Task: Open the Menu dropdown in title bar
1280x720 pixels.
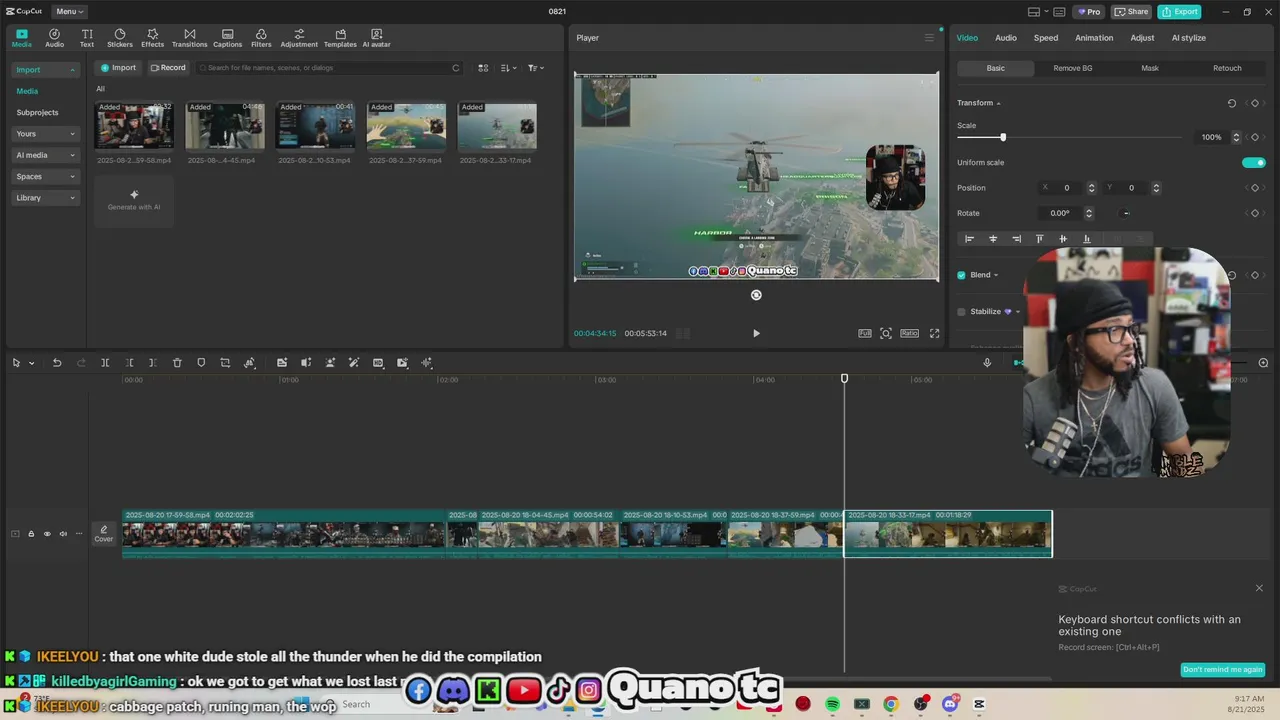Action: click(x=69, y=12)
